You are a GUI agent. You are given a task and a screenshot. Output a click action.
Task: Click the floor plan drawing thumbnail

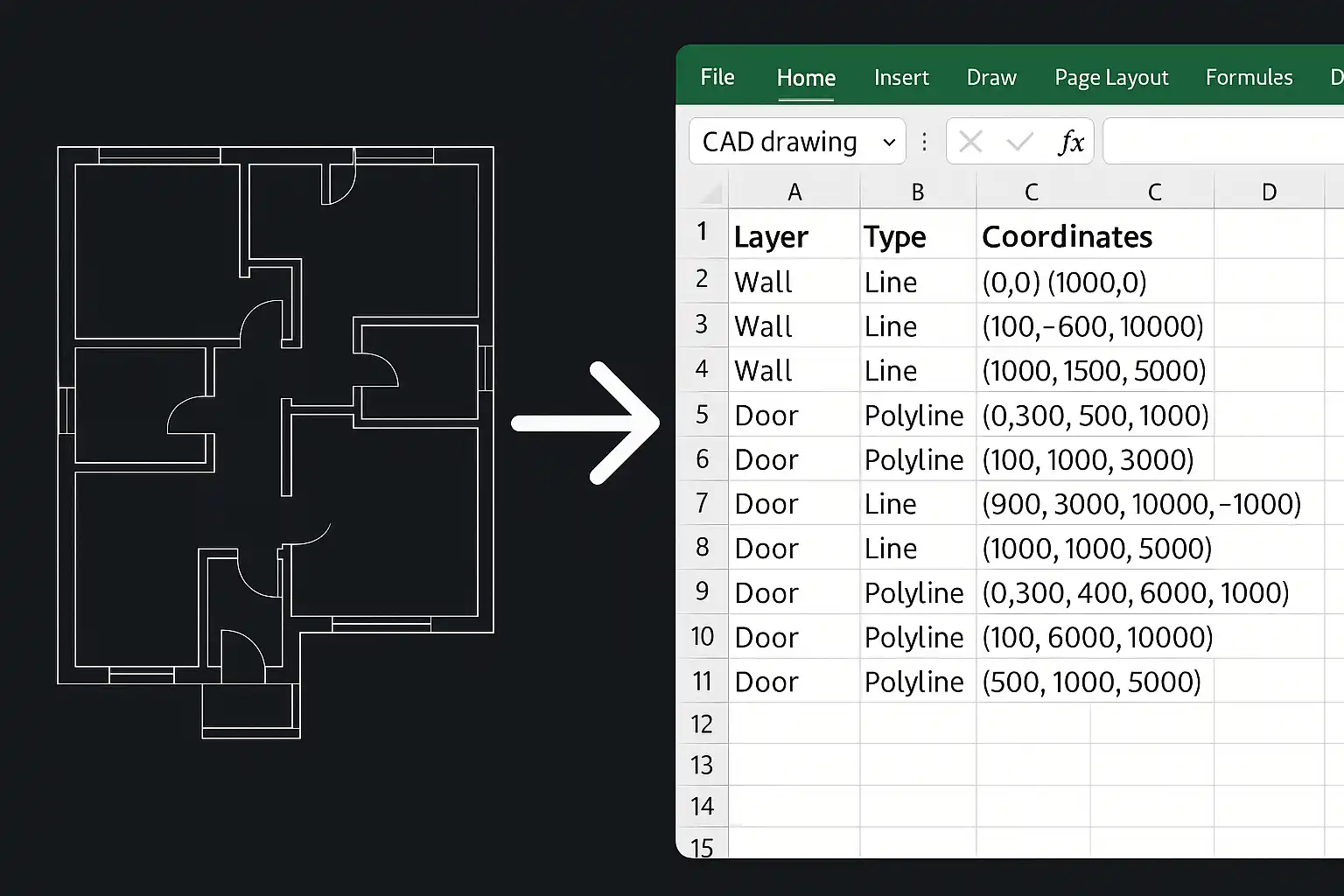[x=276, y=442]
